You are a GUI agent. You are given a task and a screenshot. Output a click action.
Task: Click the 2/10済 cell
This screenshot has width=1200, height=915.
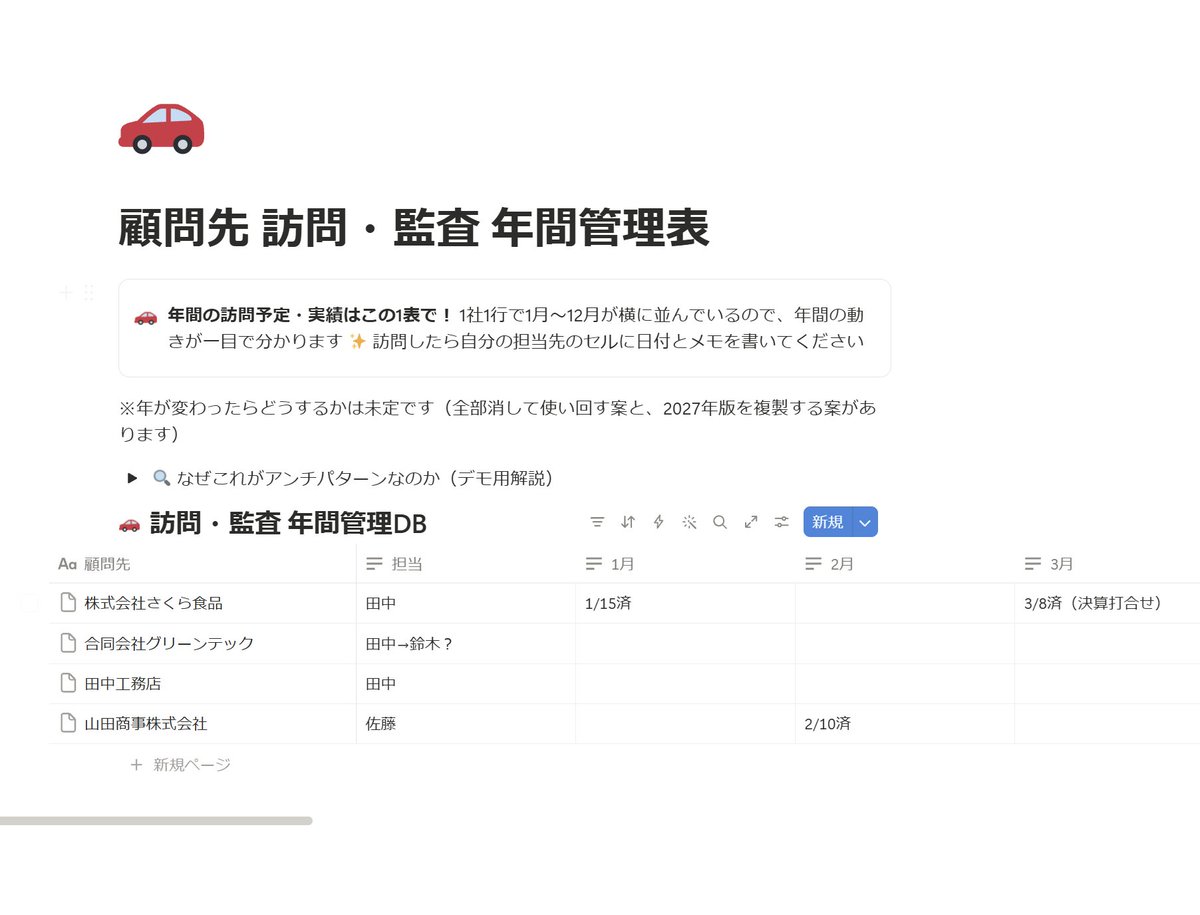pos(905,723)
